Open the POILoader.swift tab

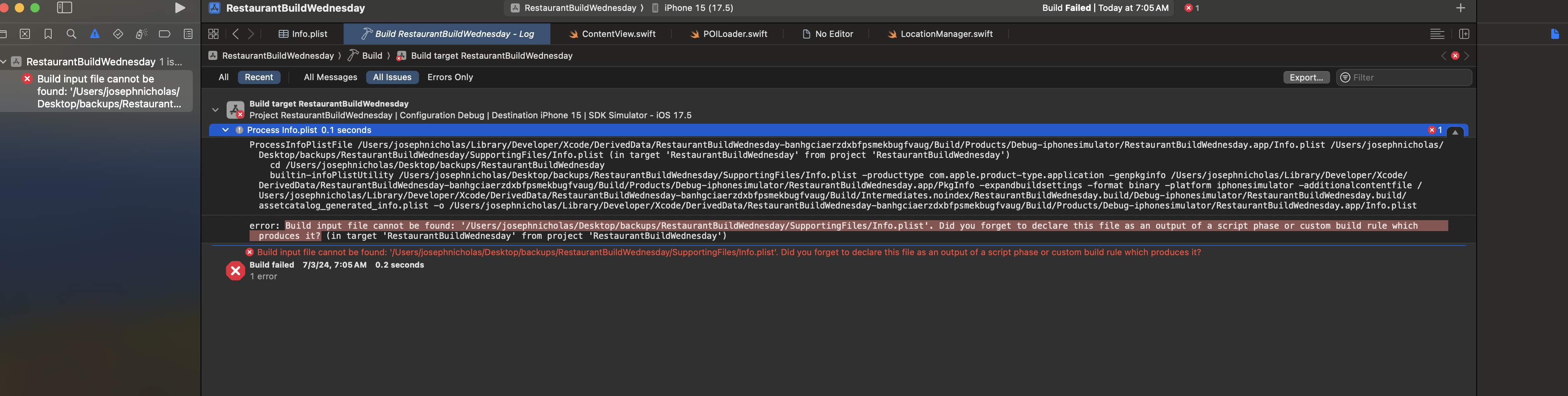coord(728,34)
